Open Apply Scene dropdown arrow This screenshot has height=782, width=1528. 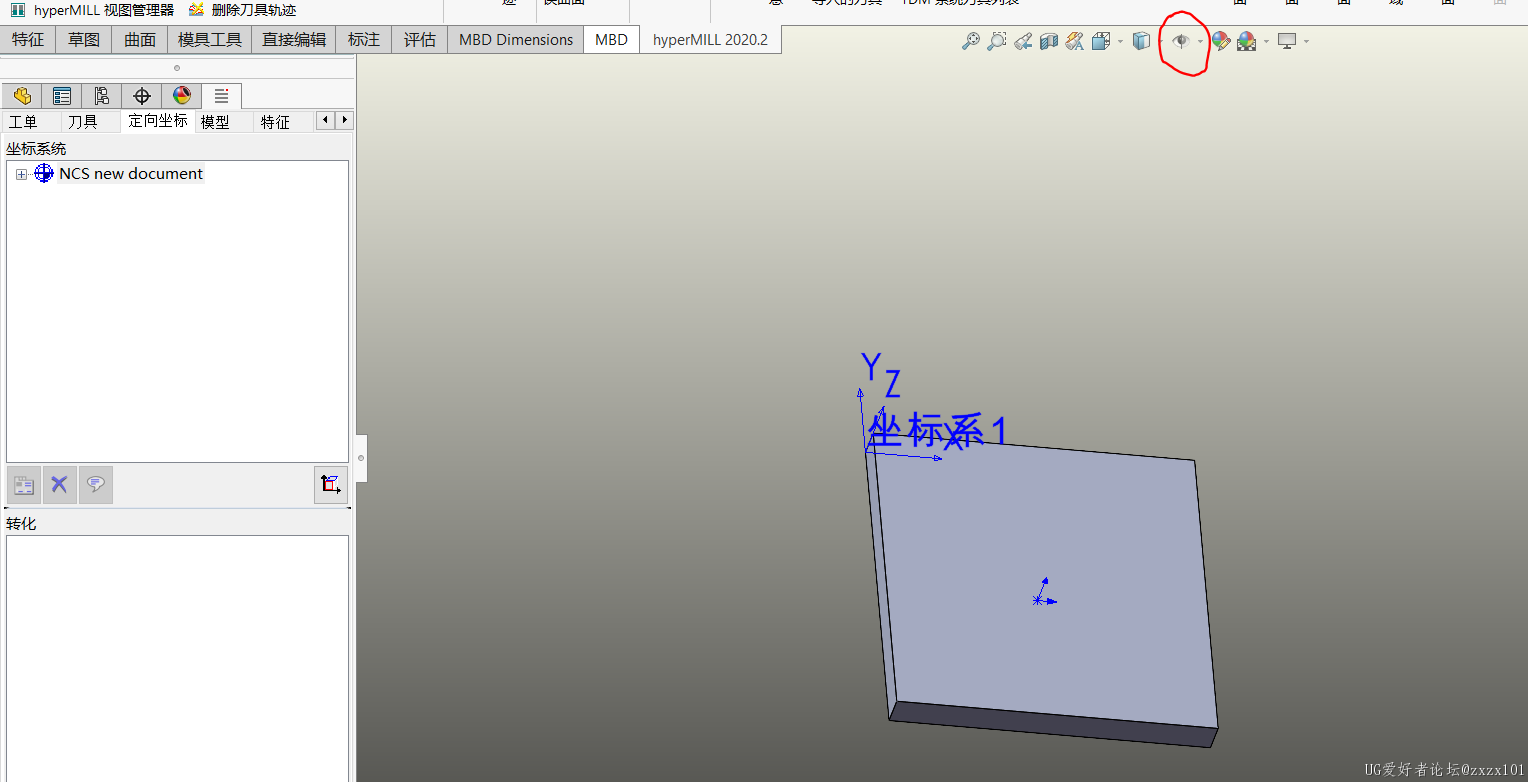point(1266,42)
